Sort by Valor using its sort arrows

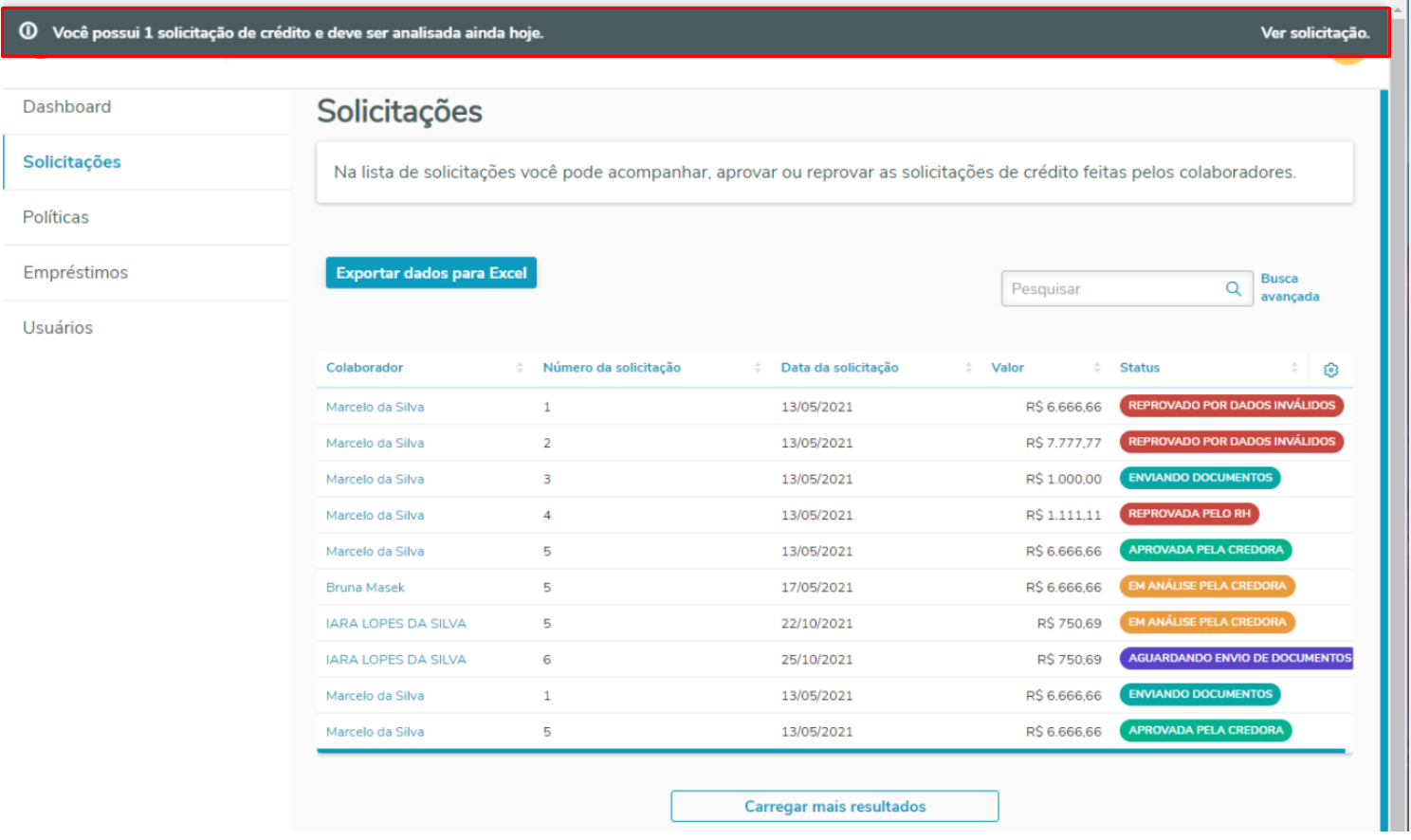[1097, 368]
